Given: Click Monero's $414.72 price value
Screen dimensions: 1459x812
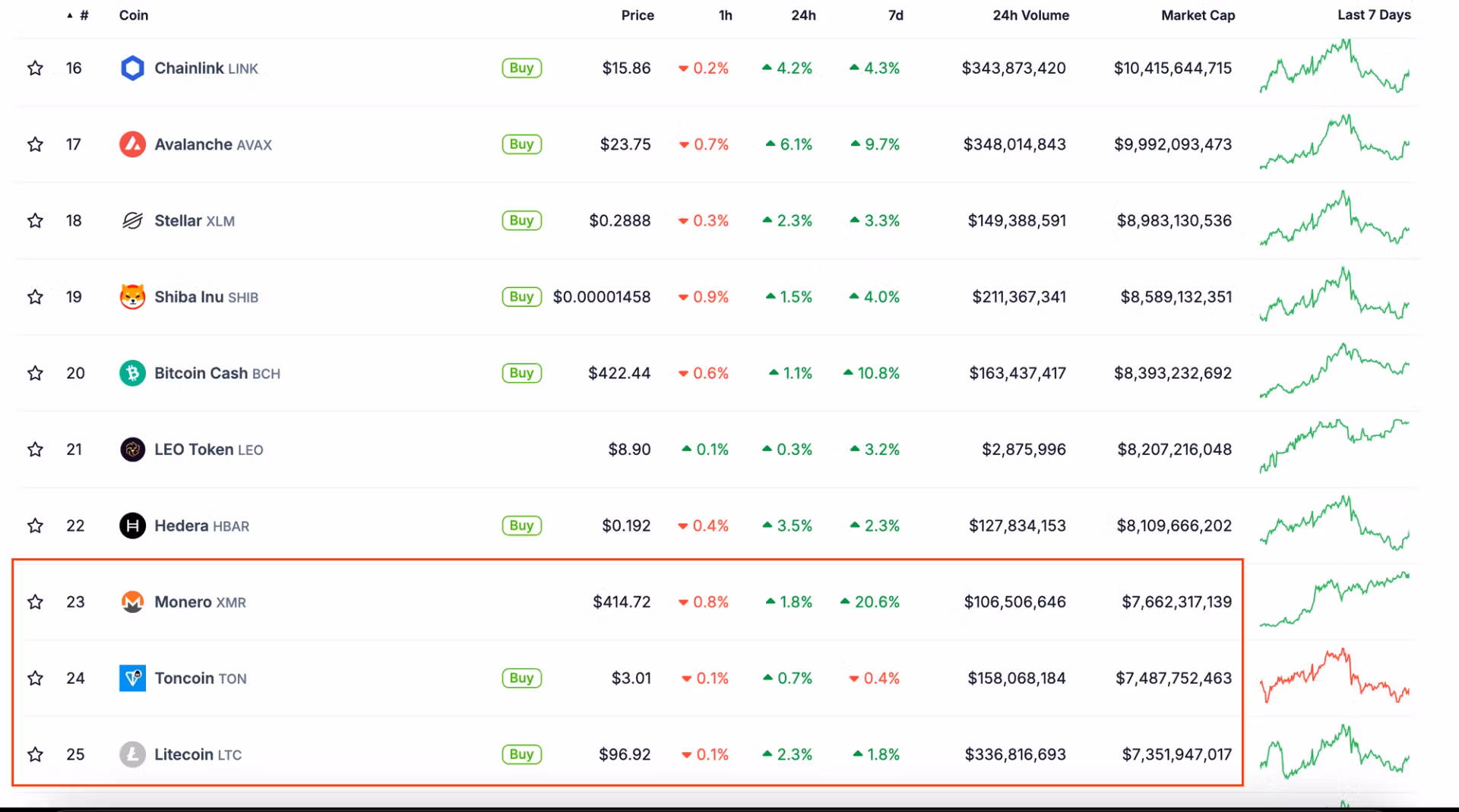Looking at the screenshot, I should [622, 602].
